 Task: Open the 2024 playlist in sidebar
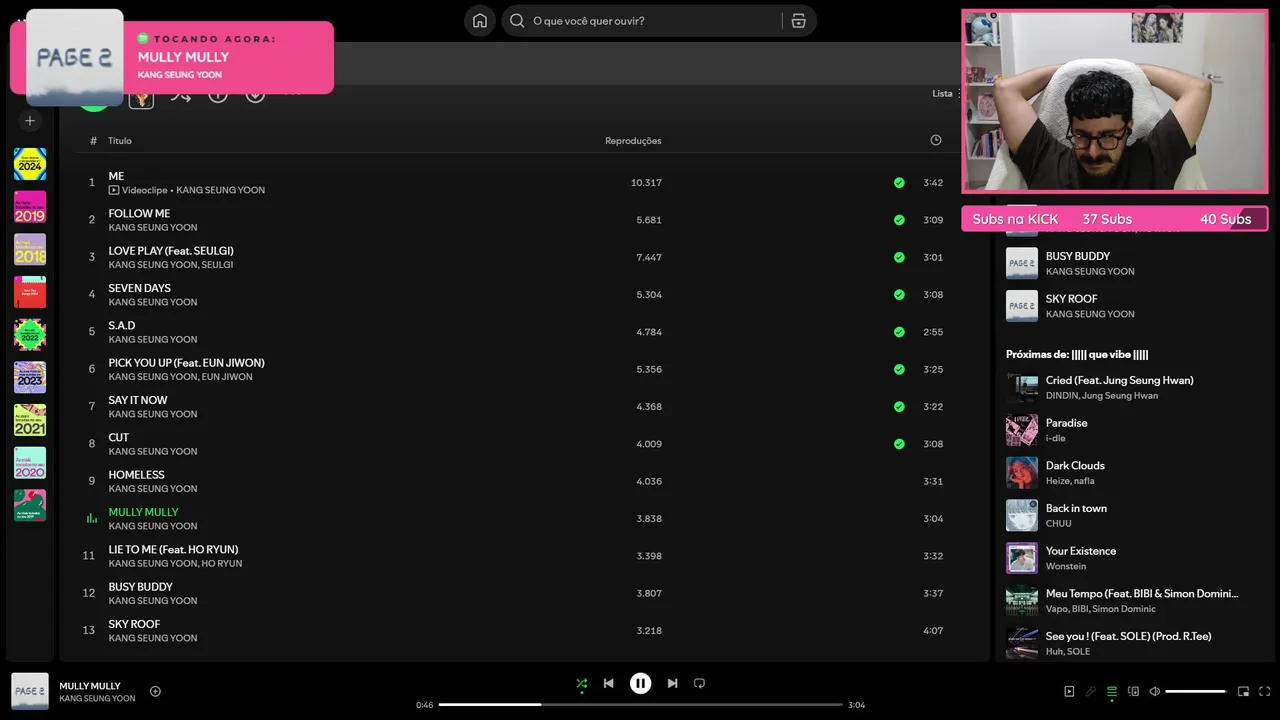tap(30, 164)
